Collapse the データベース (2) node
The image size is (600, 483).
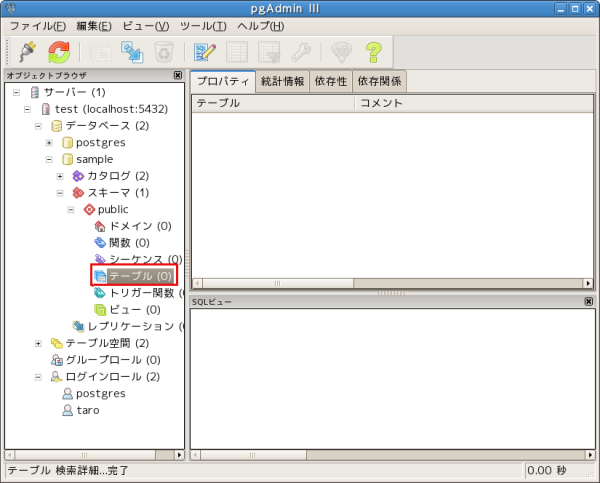tap(38, 126)
